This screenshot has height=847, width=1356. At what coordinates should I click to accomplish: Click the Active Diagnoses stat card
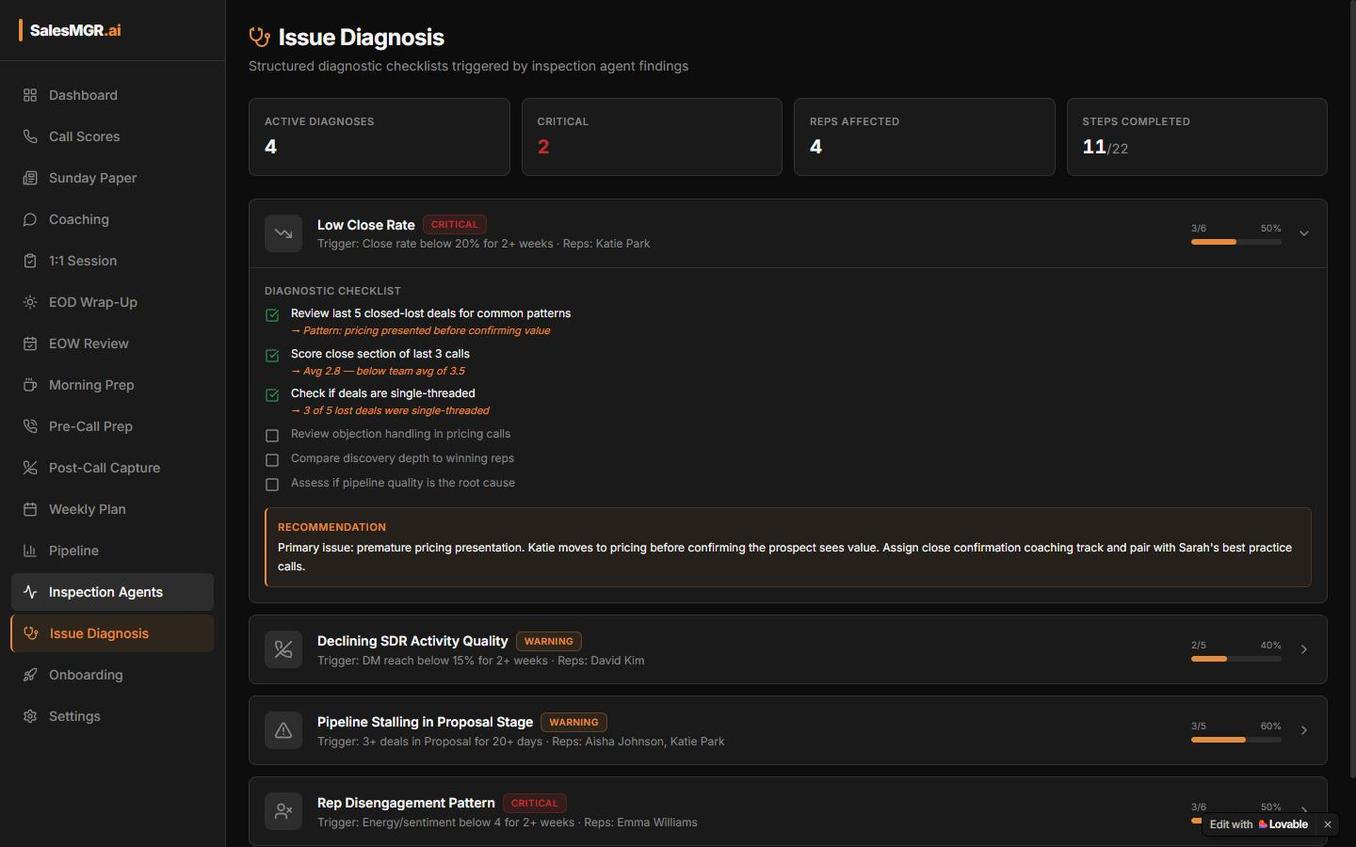[x=379, y=137]
